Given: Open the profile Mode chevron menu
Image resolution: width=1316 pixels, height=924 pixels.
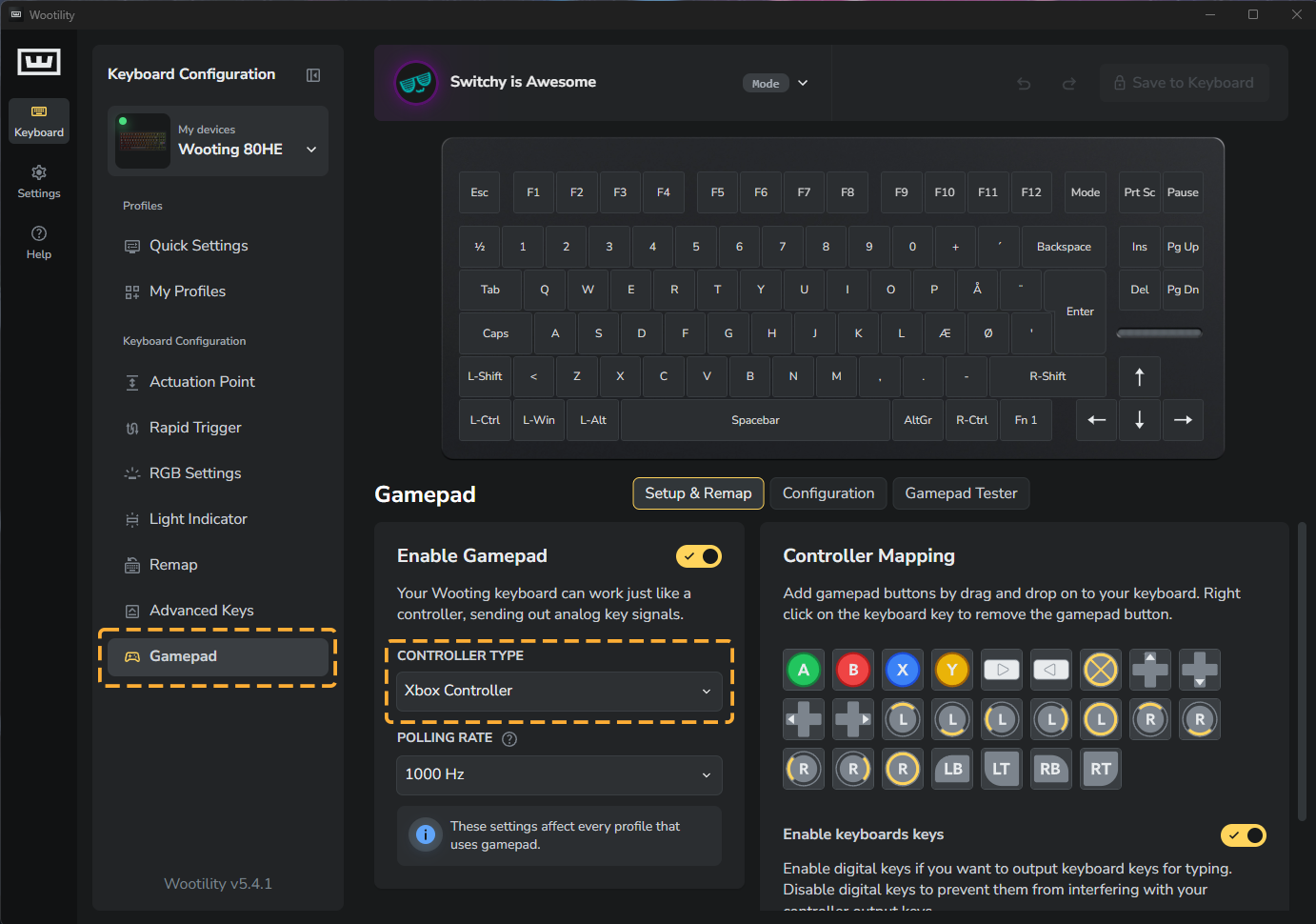Looking at the screenshot, I should coord(803,83).
